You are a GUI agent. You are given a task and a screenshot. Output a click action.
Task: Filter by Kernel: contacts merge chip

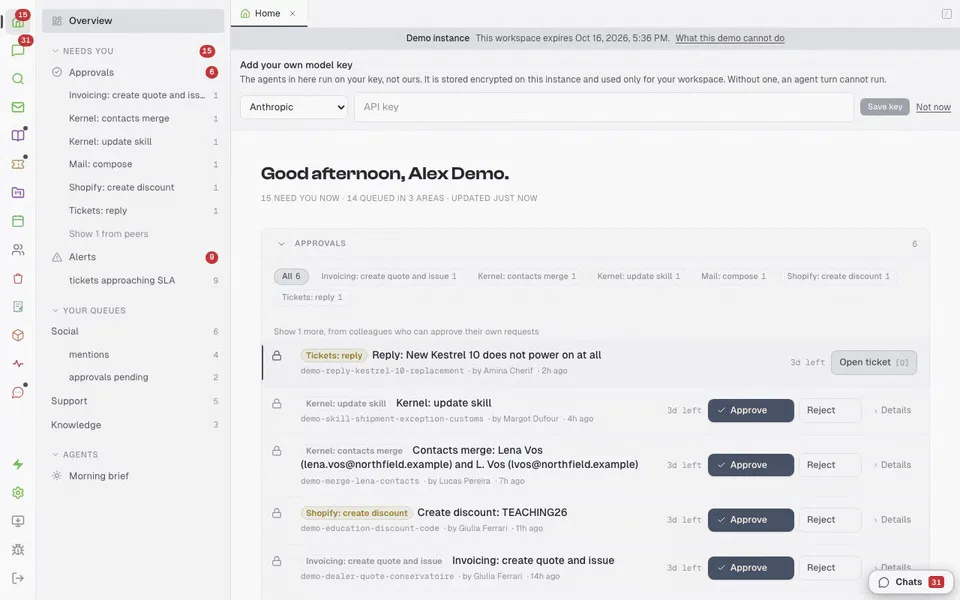pos(527,276)
